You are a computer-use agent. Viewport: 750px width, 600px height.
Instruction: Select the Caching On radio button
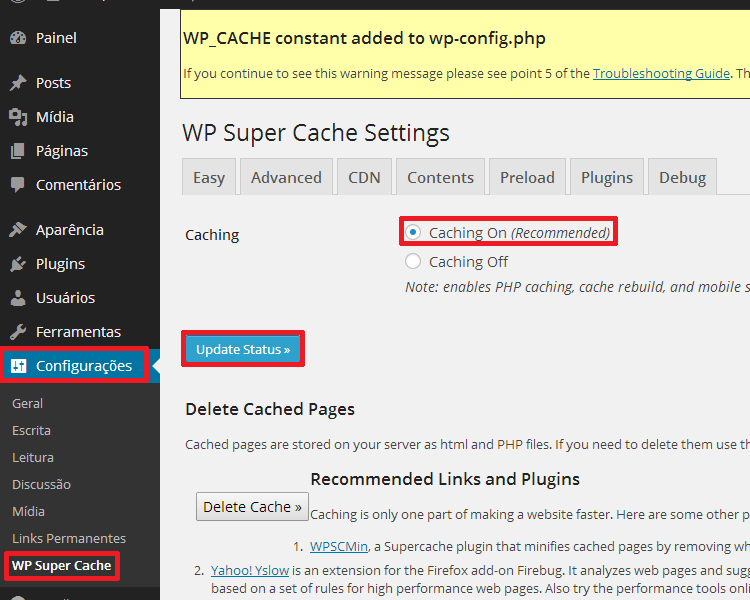413,233
